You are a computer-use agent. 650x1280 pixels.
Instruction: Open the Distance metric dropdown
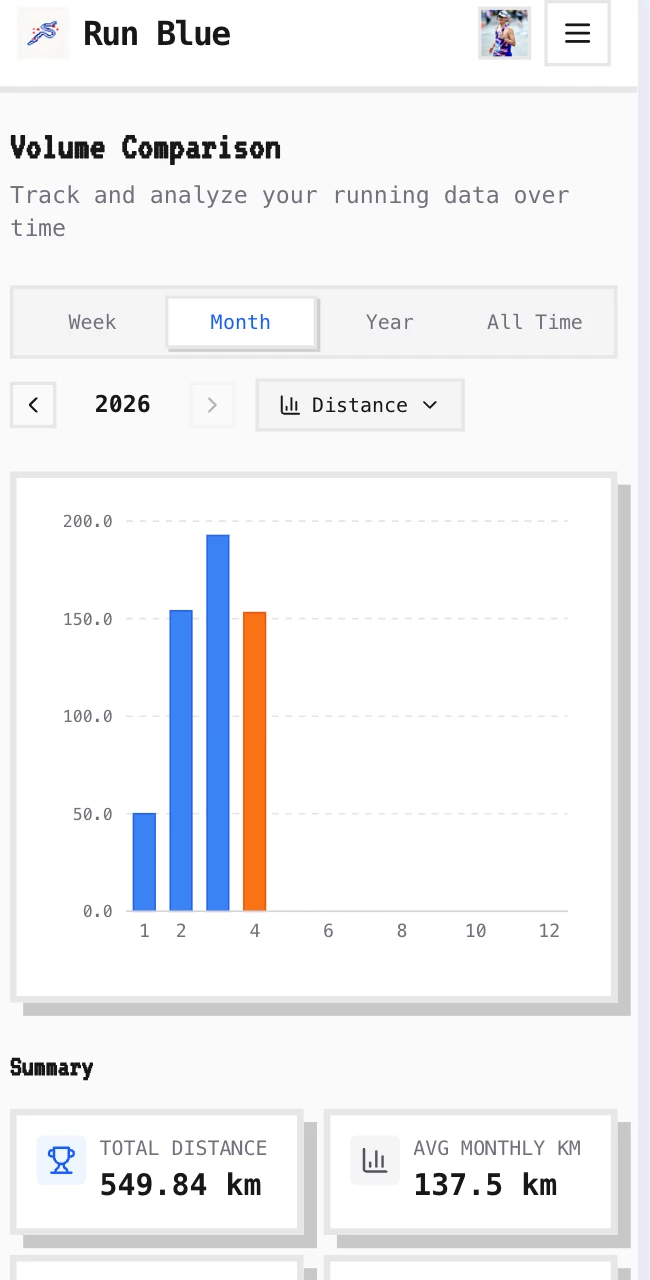coord(360,405)
